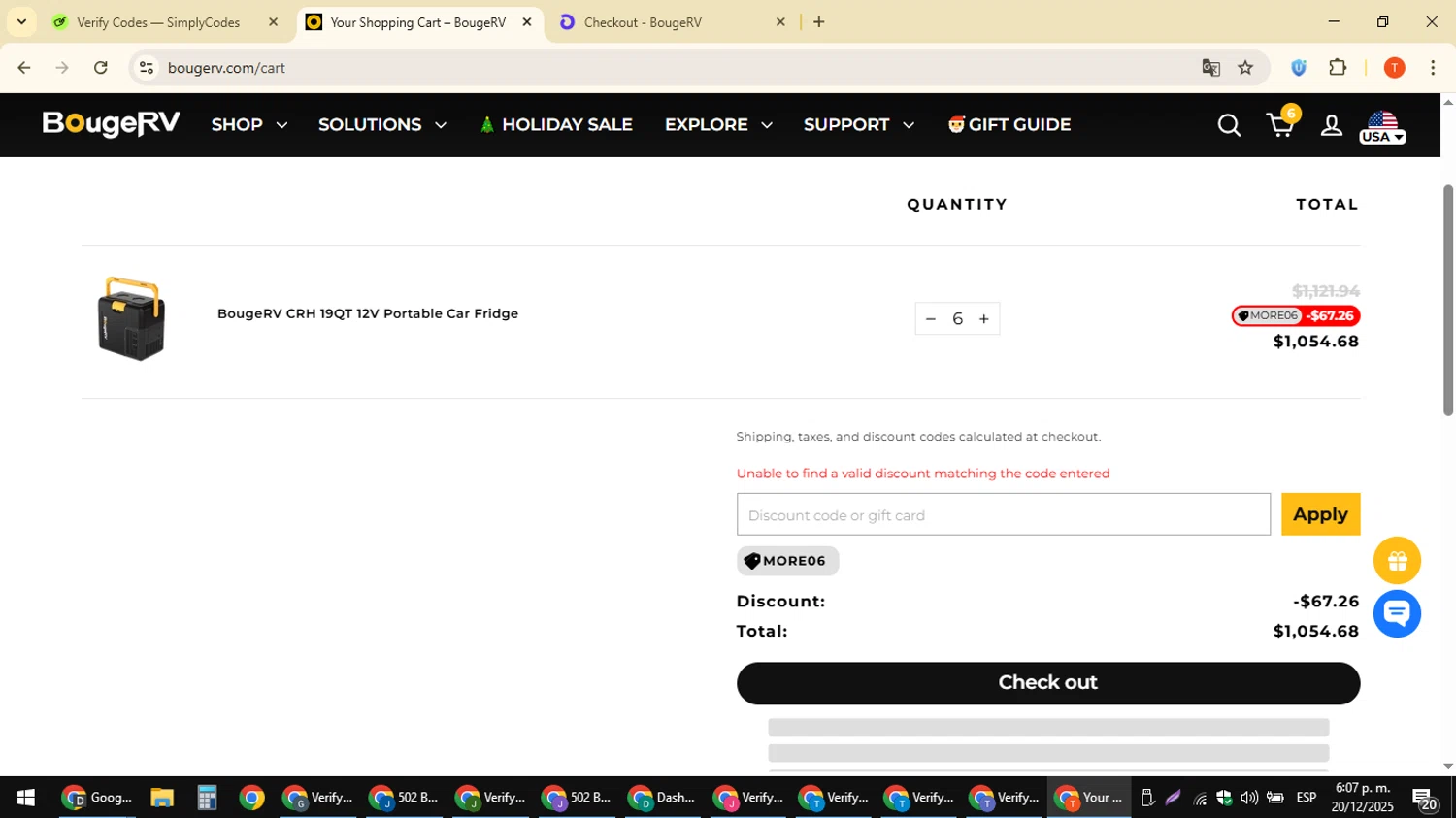Open the volume icon in system tray
The image size is (1456, 818).
(1249, 798)
